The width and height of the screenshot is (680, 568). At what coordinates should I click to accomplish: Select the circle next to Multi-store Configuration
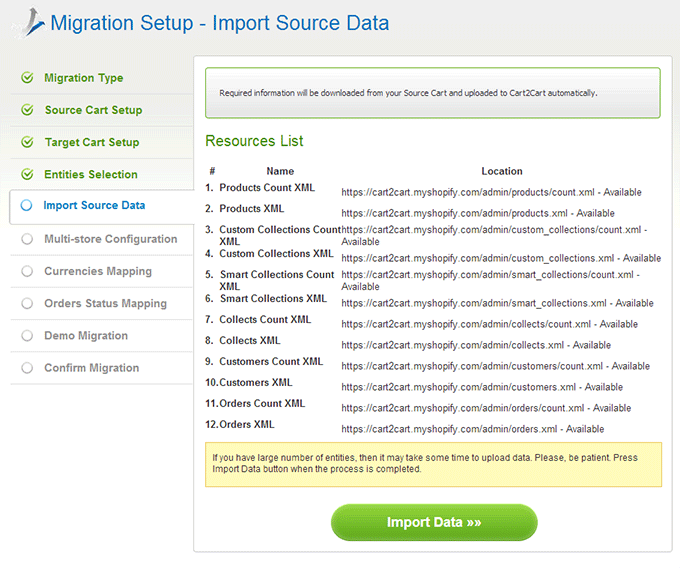coord(27,239)
